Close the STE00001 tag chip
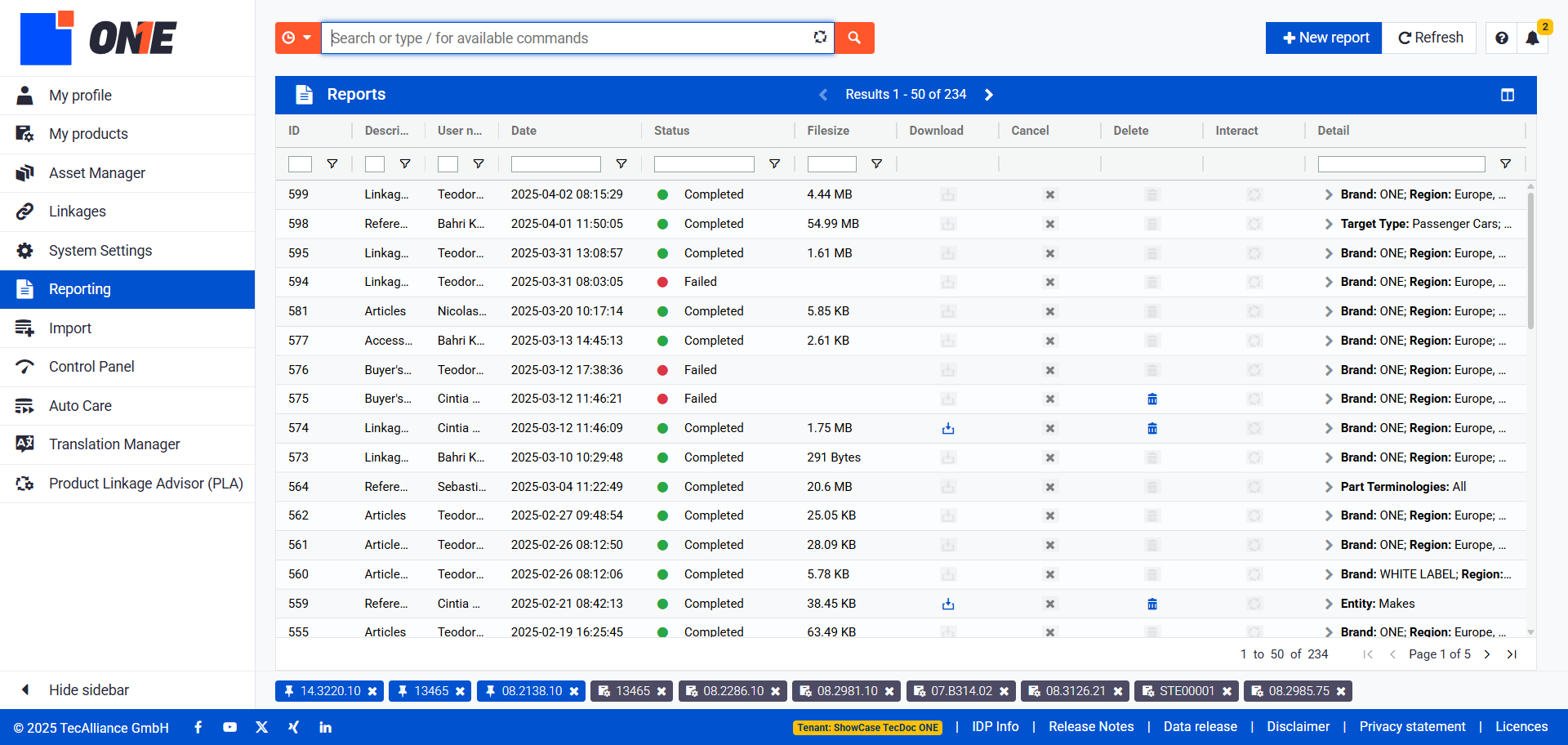This screenshot has height=745, width=1568. tap(1227, 691)
